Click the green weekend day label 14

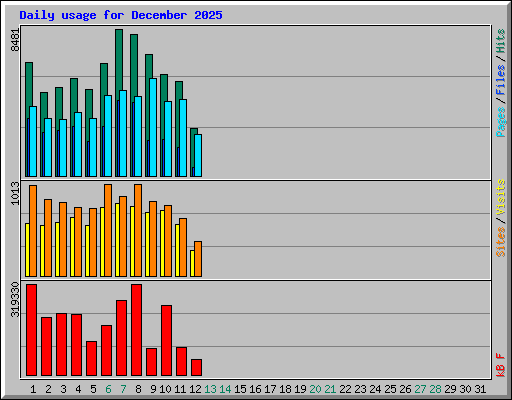click(225, 389)
